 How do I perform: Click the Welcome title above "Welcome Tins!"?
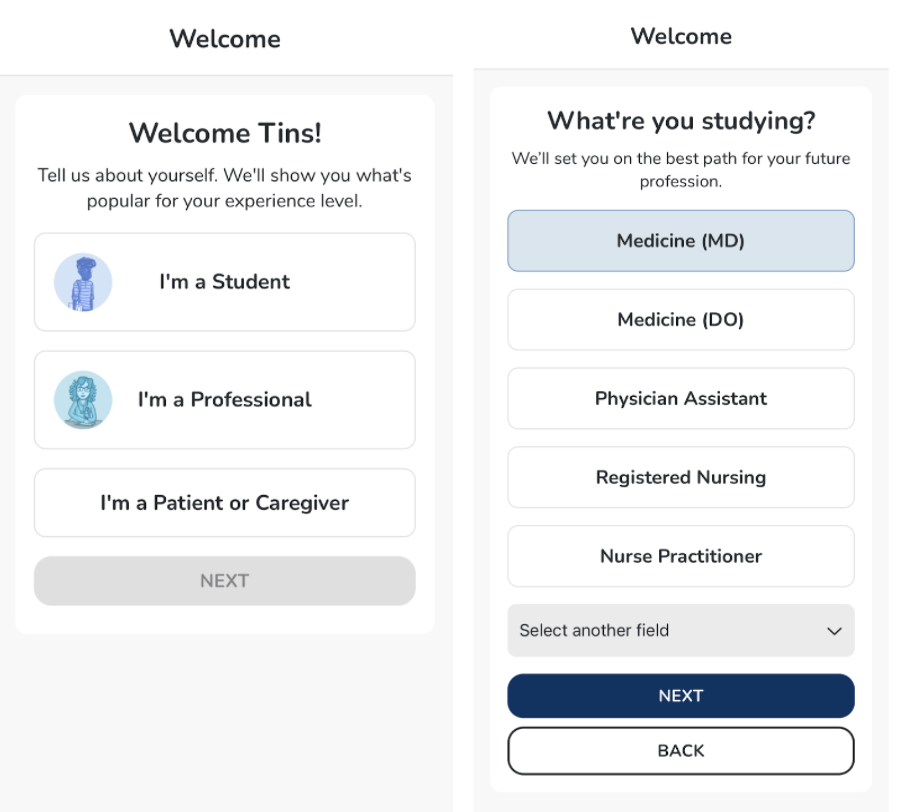224,39
